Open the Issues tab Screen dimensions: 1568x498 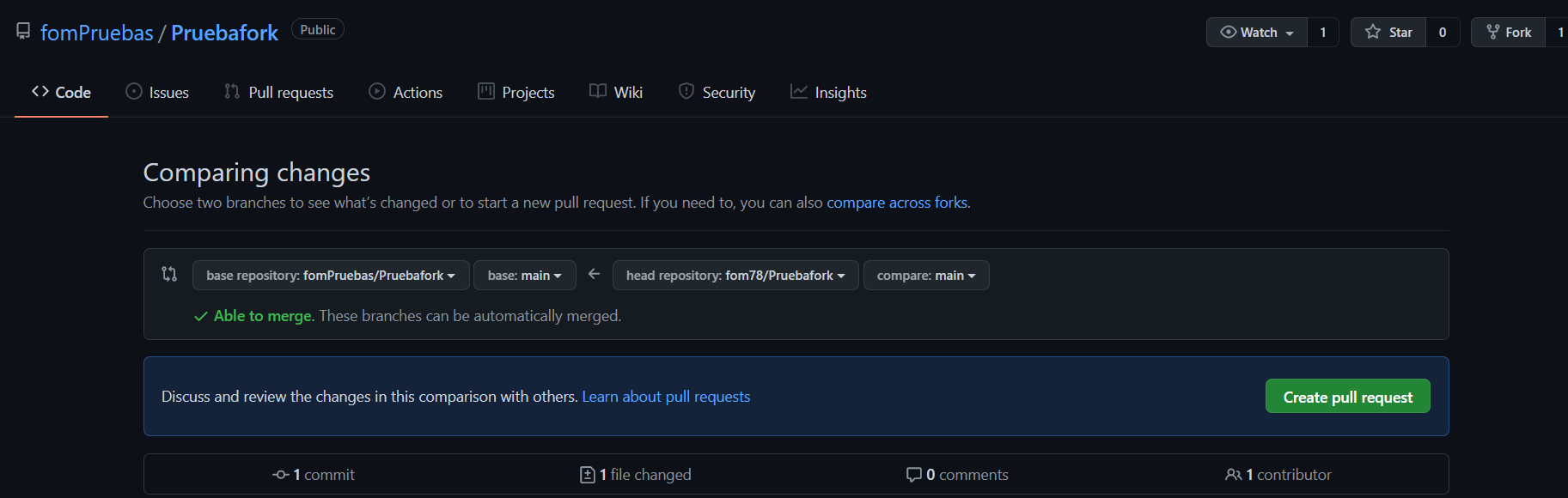click(x=157, y=92)
